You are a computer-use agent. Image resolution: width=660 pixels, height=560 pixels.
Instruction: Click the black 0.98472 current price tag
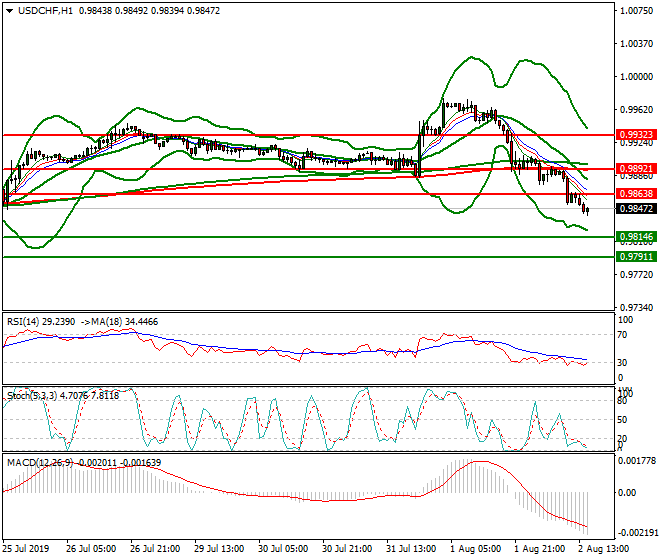click(x=636, y=208)
